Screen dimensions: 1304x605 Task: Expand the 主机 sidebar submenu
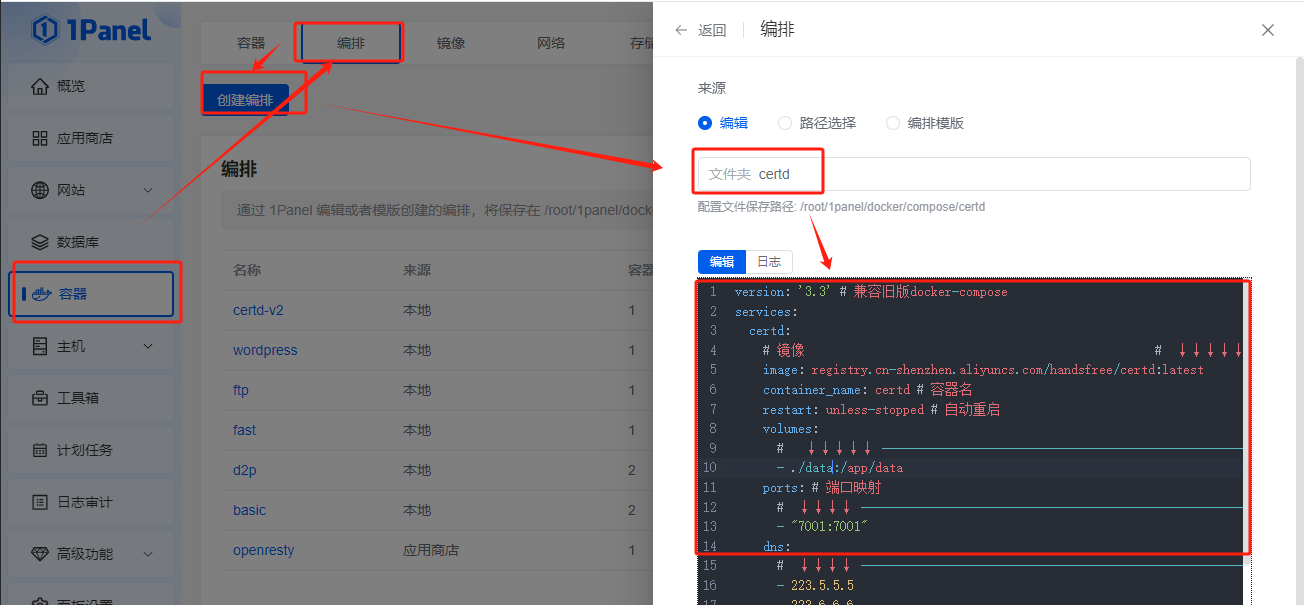click(x=148, y=346)
